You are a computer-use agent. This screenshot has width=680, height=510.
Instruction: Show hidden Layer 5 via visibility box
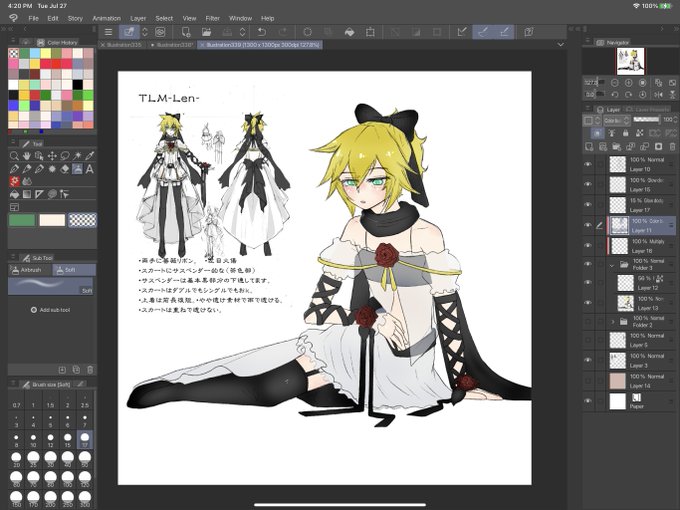pos(588,340)
